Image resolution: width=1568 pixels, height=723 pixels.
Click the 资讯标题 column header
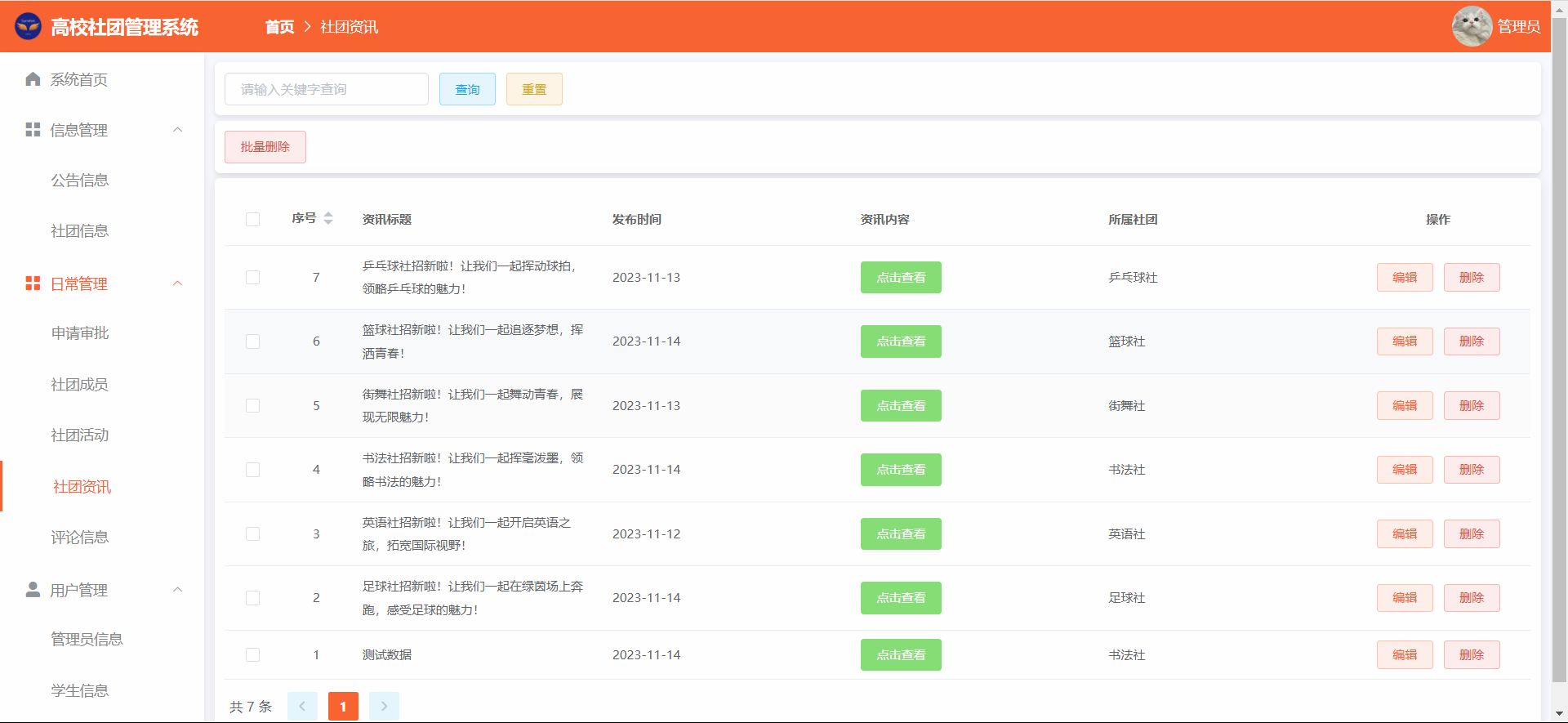point(387,219)
